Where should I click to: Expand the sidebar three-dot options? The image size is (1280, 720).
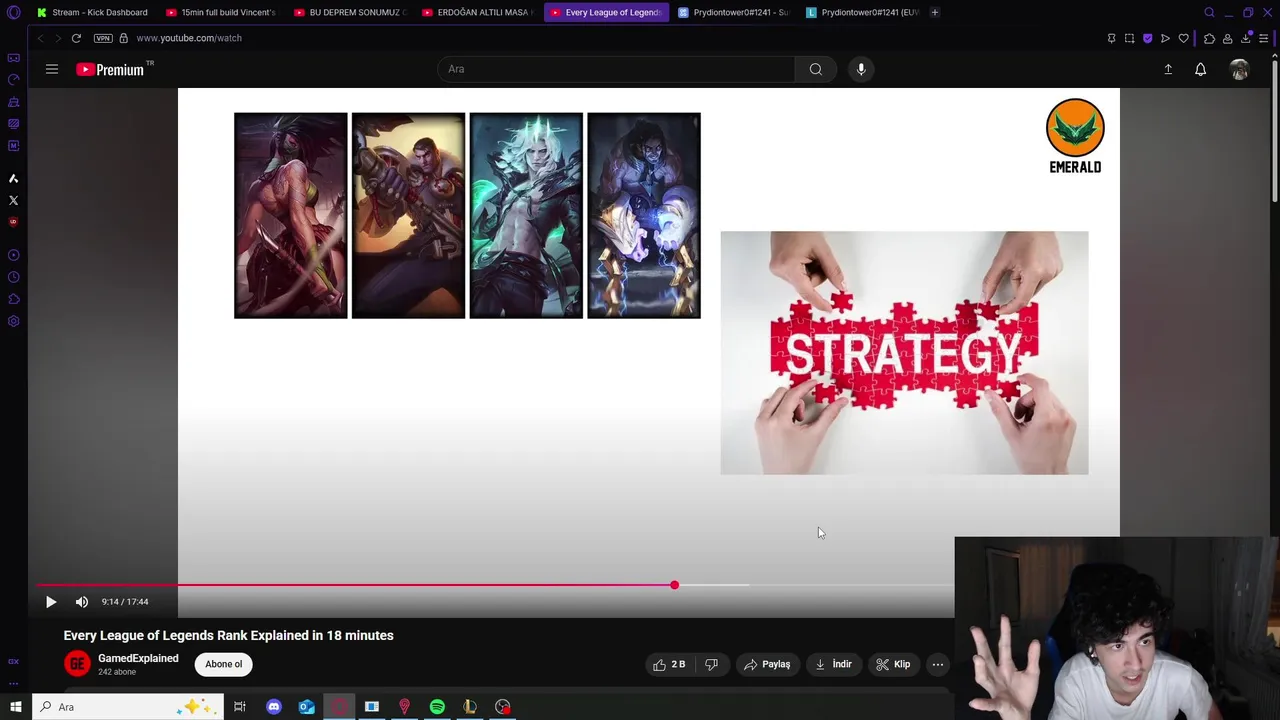click(13, 683)
